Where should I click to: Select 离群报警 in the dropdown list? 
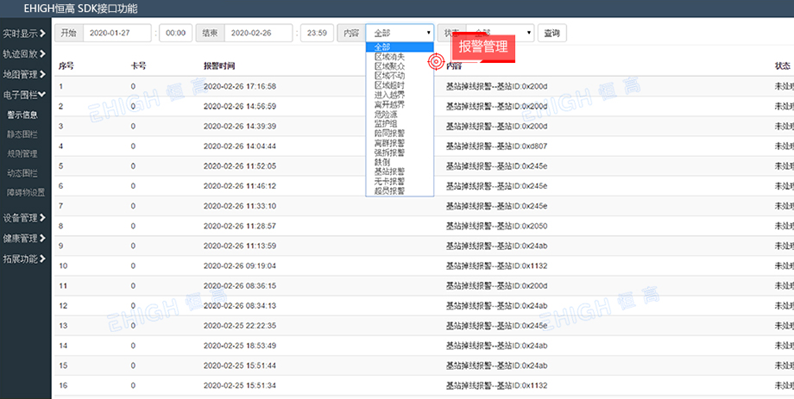click(400, 143)
